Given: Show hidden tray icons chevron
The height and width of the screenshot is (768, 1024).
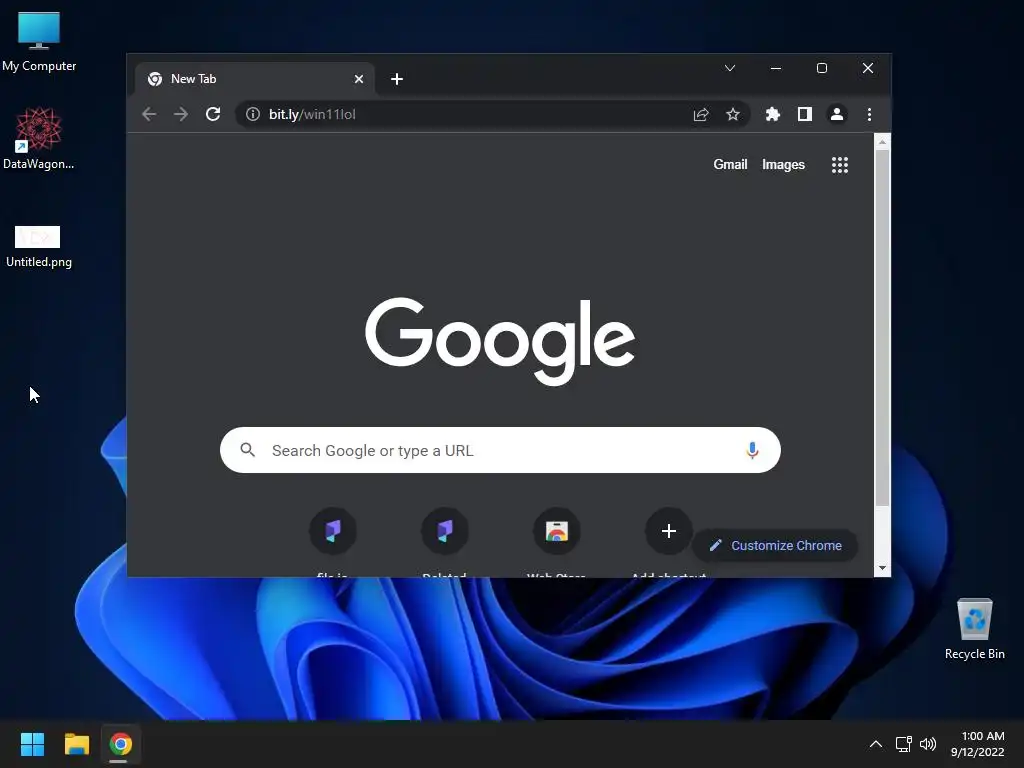Looking at the screenshot, I should click(876, 744).
